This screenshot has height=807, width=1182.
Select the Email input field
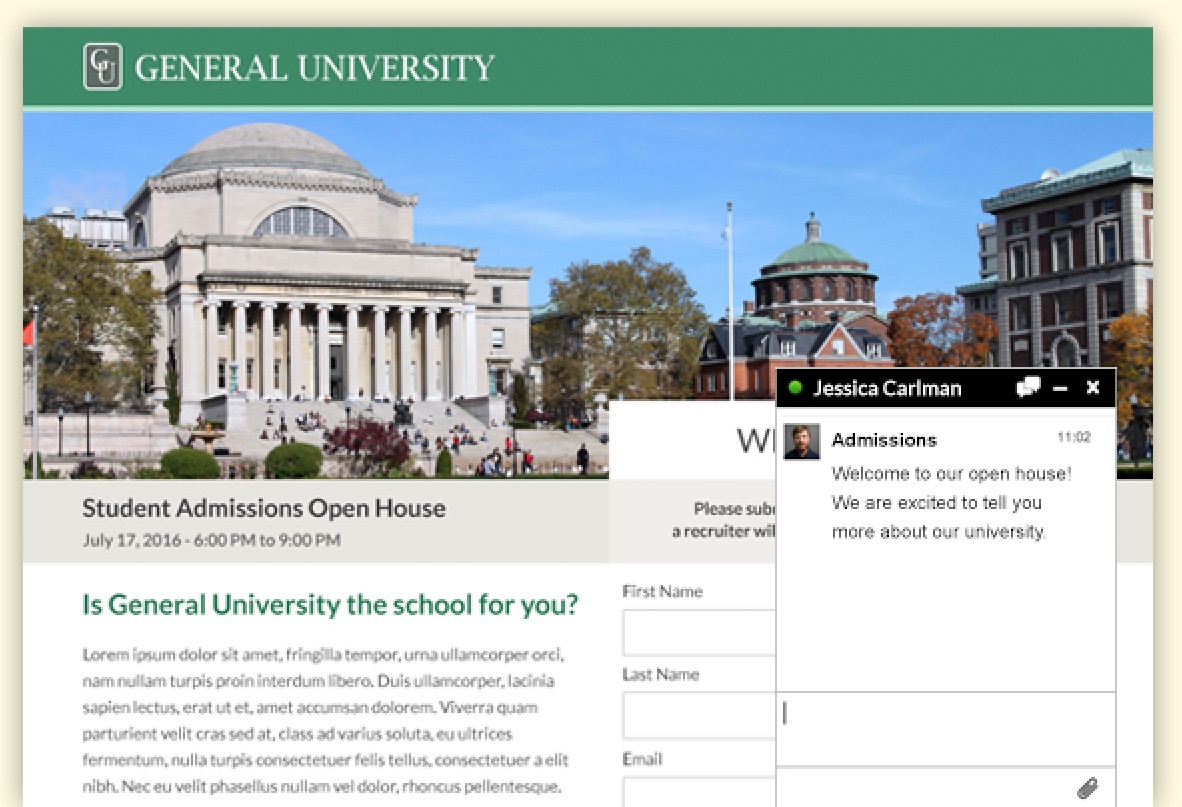[x=698, y=792]
